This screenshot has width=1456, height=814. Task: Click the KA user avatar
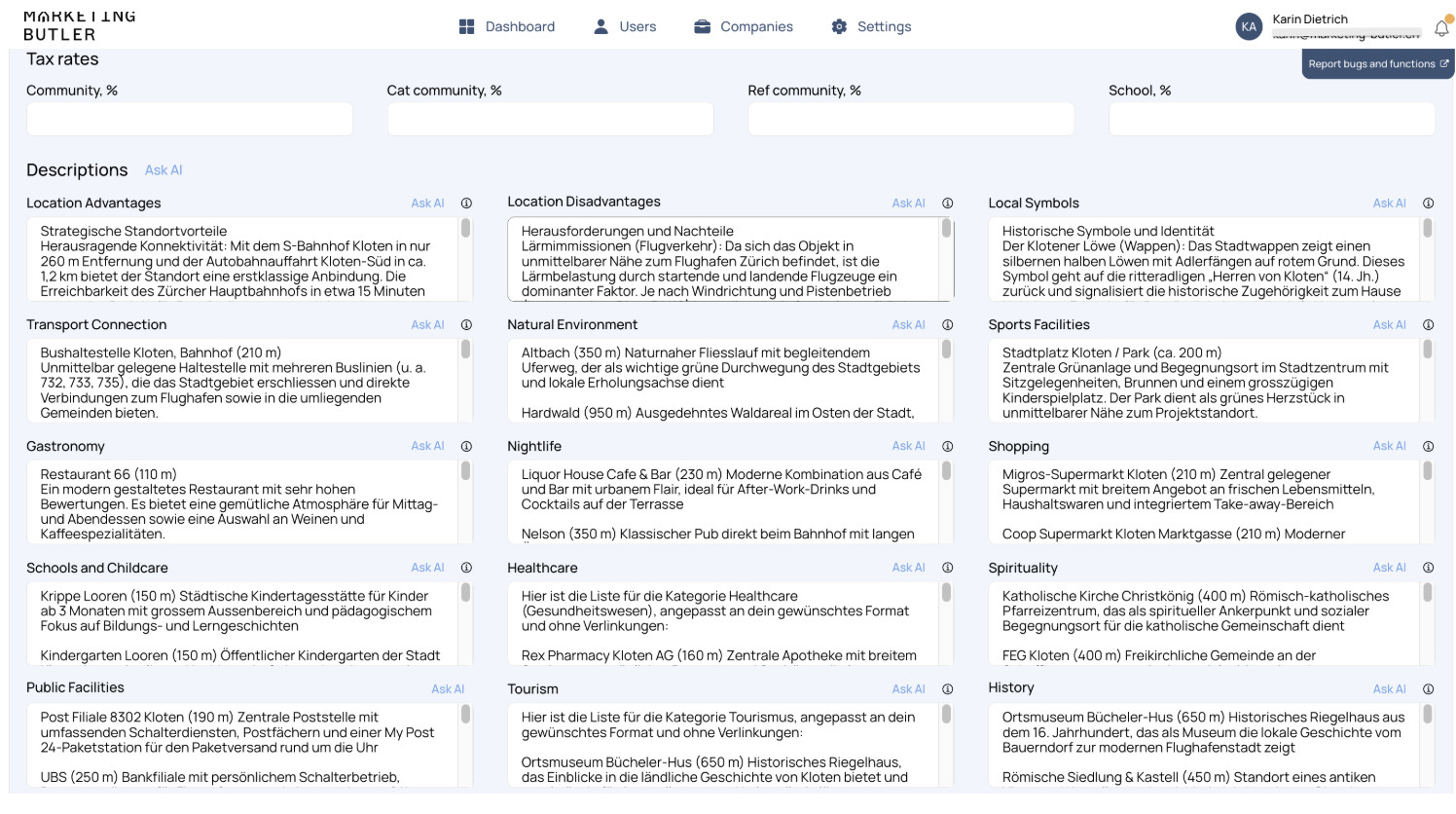(x=1249, y=27)
